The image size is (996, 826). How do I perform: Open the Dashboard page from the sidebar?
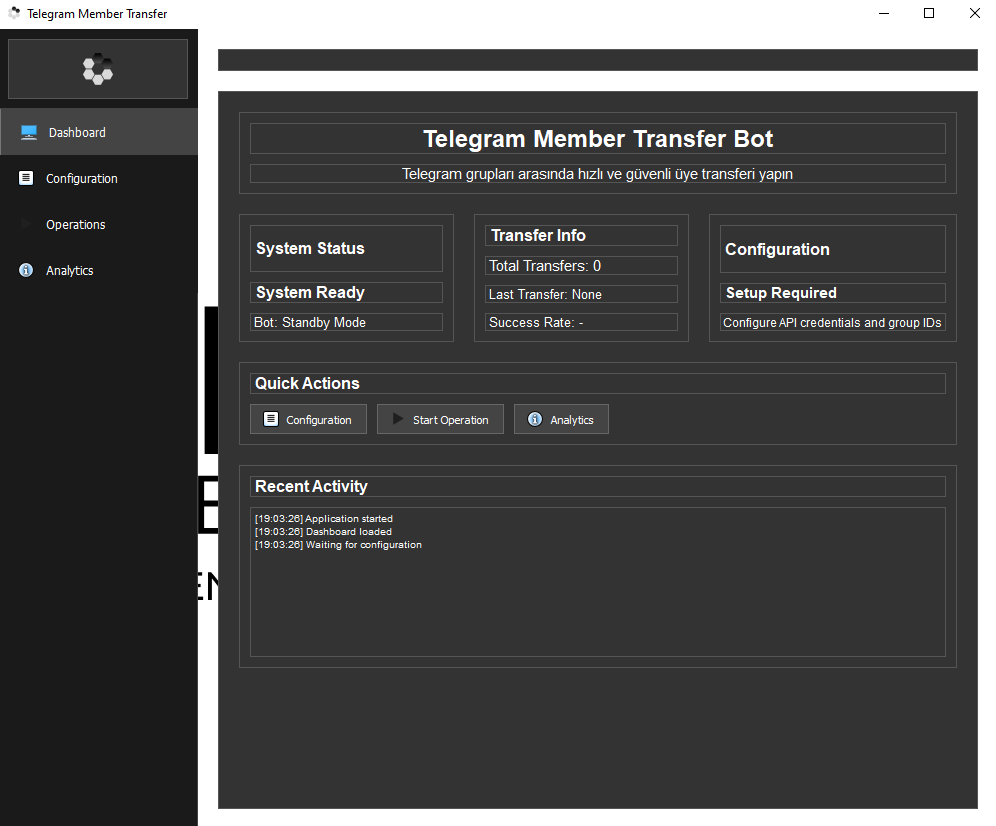(x=99, y=132)
